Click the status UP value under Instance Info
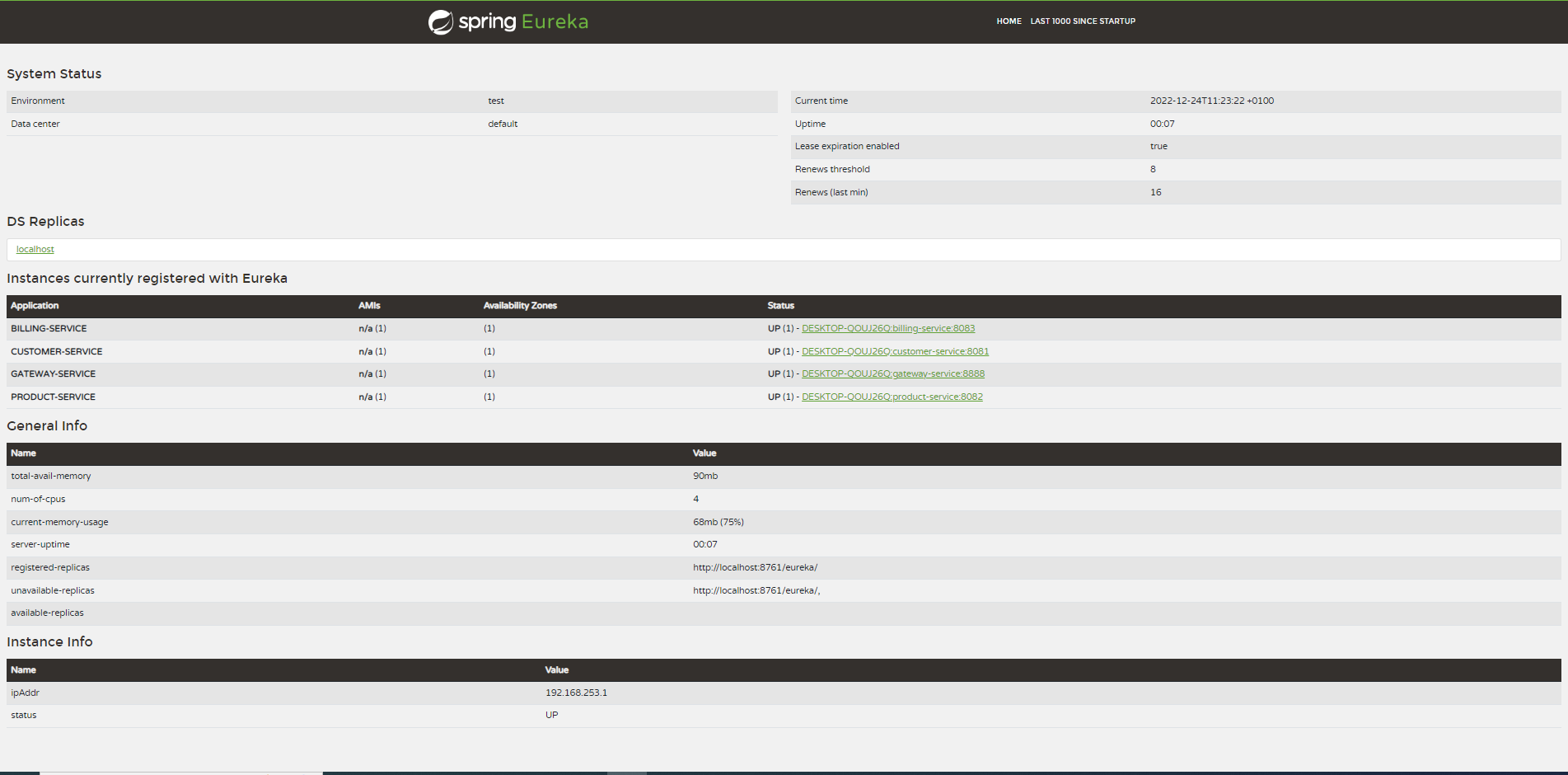1568x775 pixels. [550, 715]
